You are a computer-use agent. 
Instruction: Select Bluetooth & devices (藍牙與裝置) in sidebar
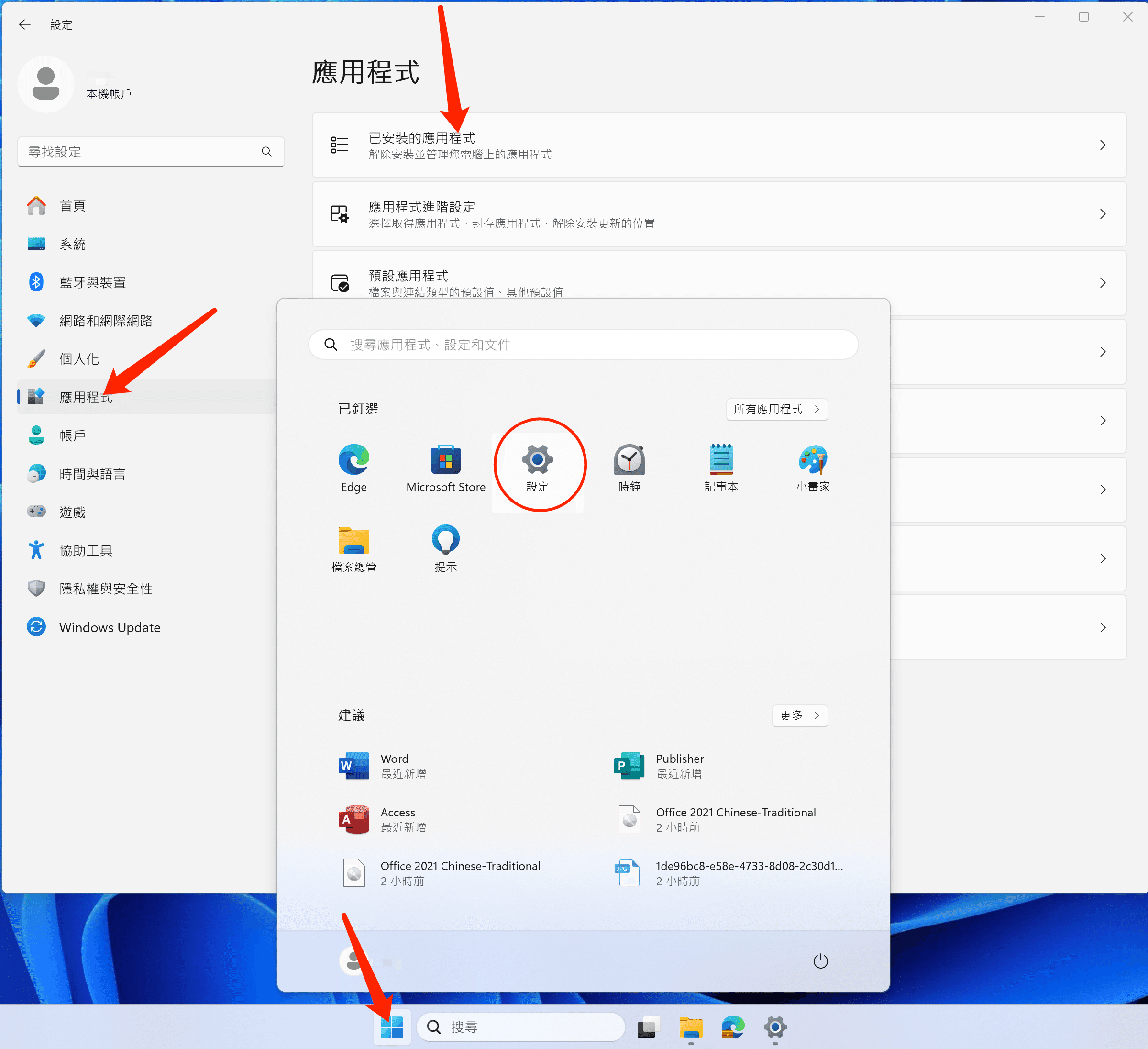pyautogui.click(x=92, y=282)
